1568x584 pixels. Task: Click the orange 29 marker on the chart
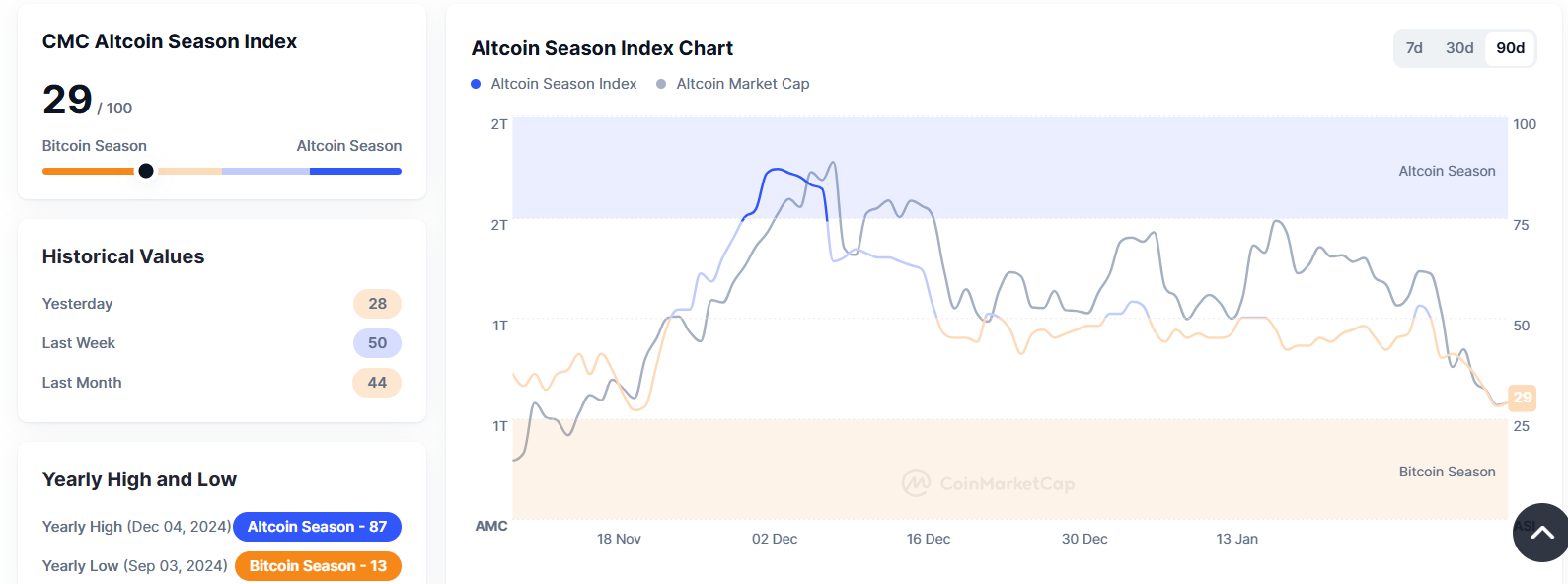pos(1522,399)
